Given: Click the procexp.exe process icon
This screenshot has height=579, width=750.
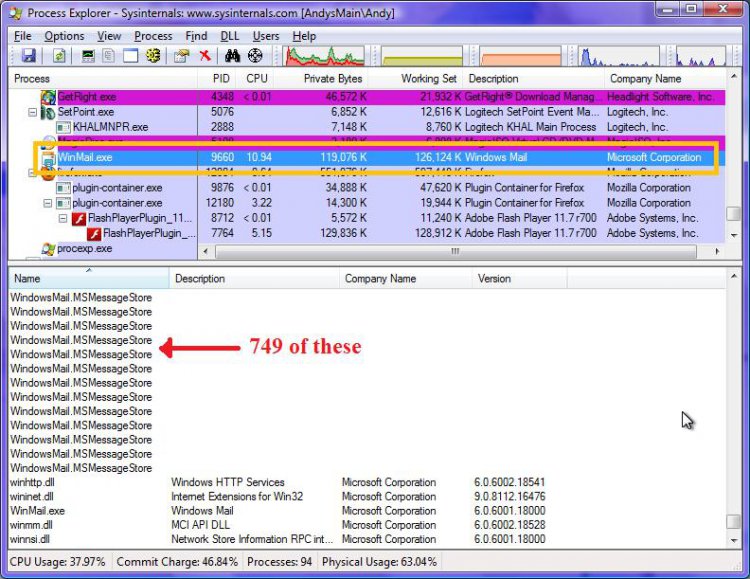Looking at the screenshot, I should pyautogui.click(x=48, y=249).
